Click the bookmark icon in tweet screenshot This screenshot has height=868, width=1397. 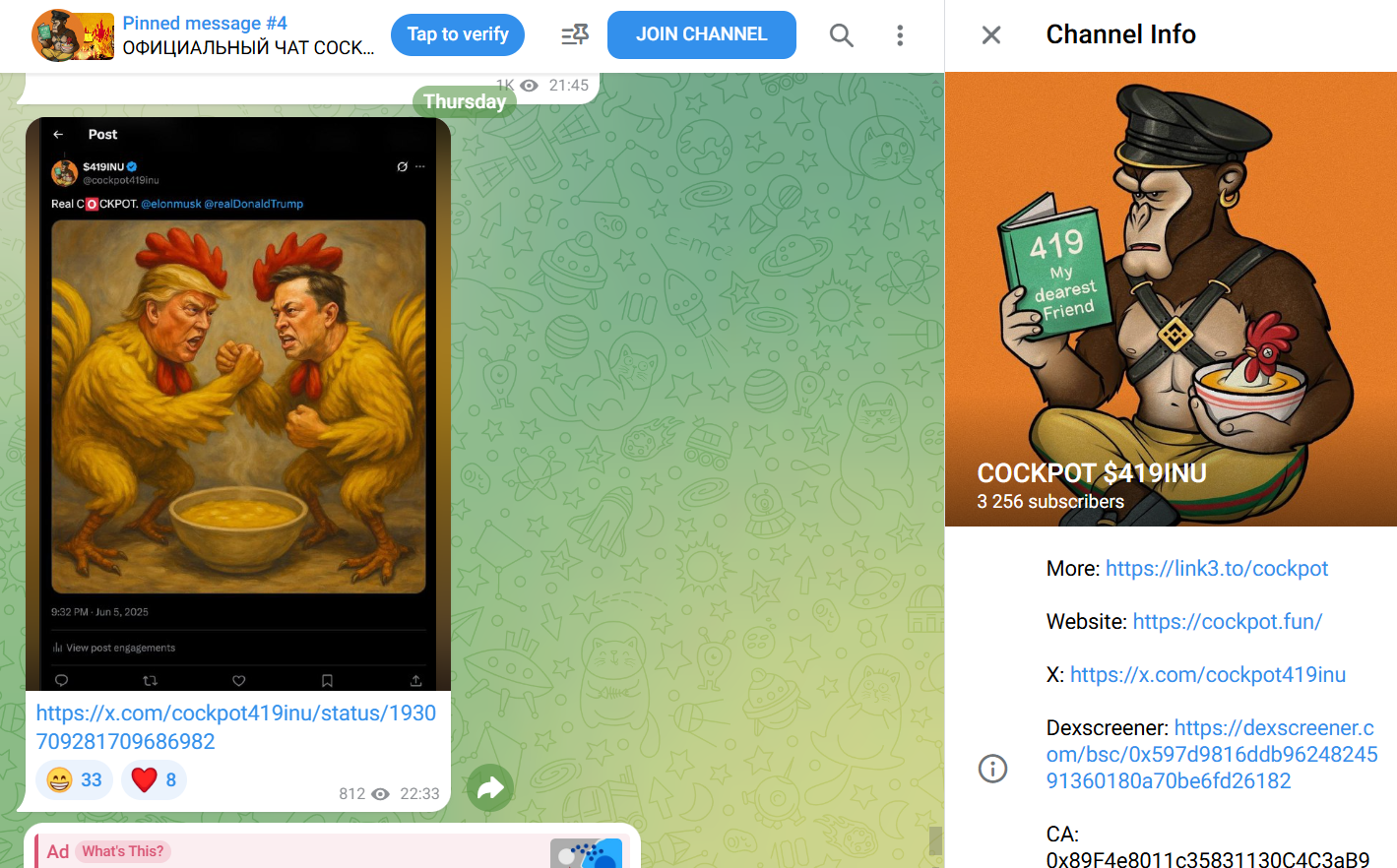[x=327, y=680]
